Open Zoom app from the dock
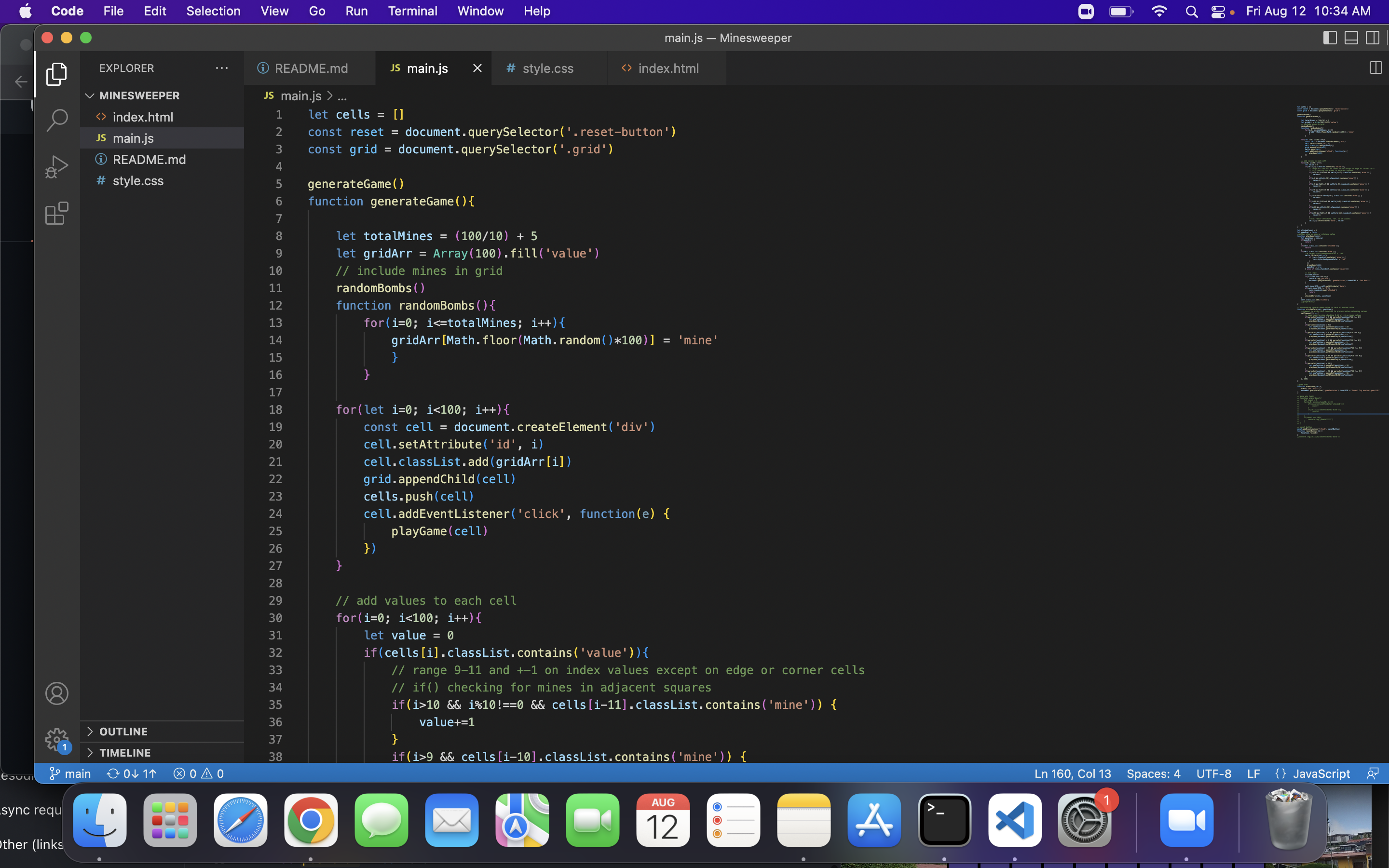 (x=1186, y=820)
